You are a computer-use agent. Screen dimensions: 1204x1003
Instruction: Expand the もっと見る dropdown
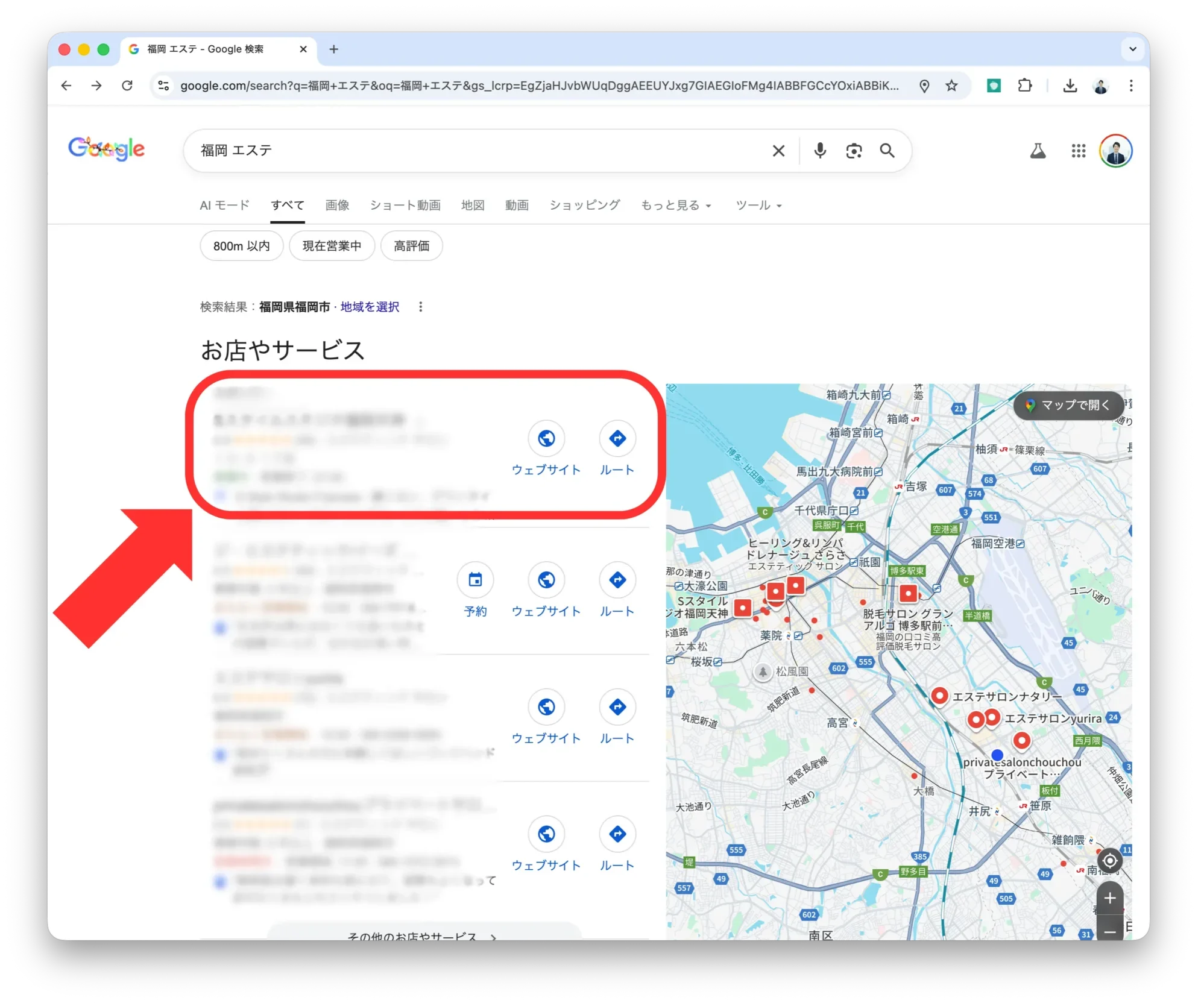[x=676, y=206]
